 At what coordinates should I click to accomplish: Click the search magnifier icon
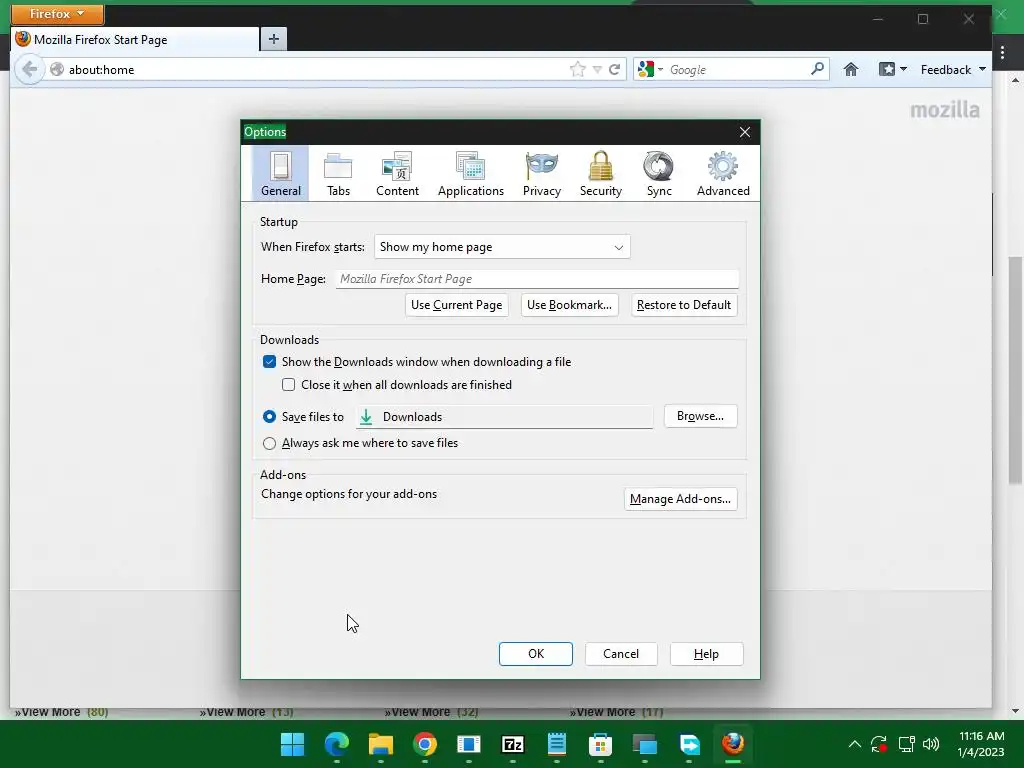coord(817,69)
